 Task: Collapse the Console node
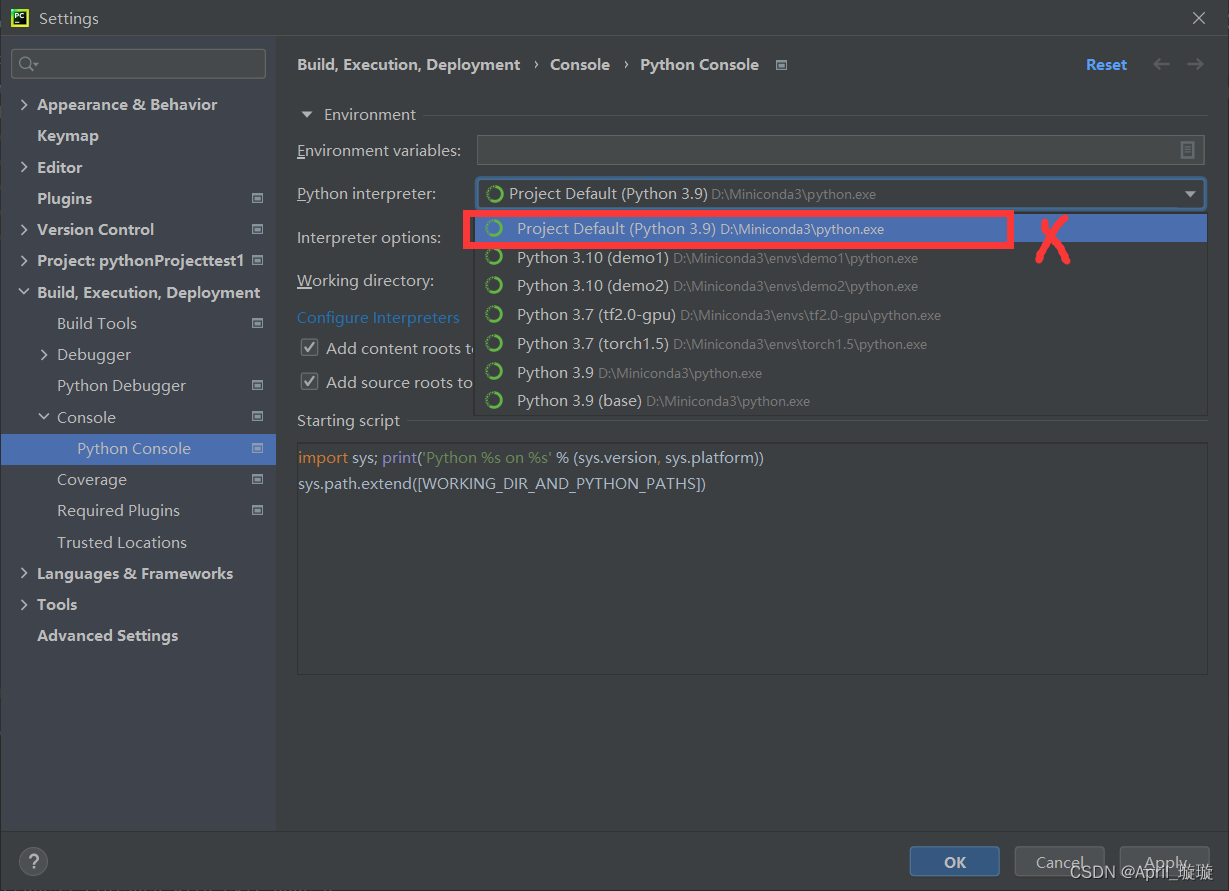pyautogui.click(x=44, y=417)
